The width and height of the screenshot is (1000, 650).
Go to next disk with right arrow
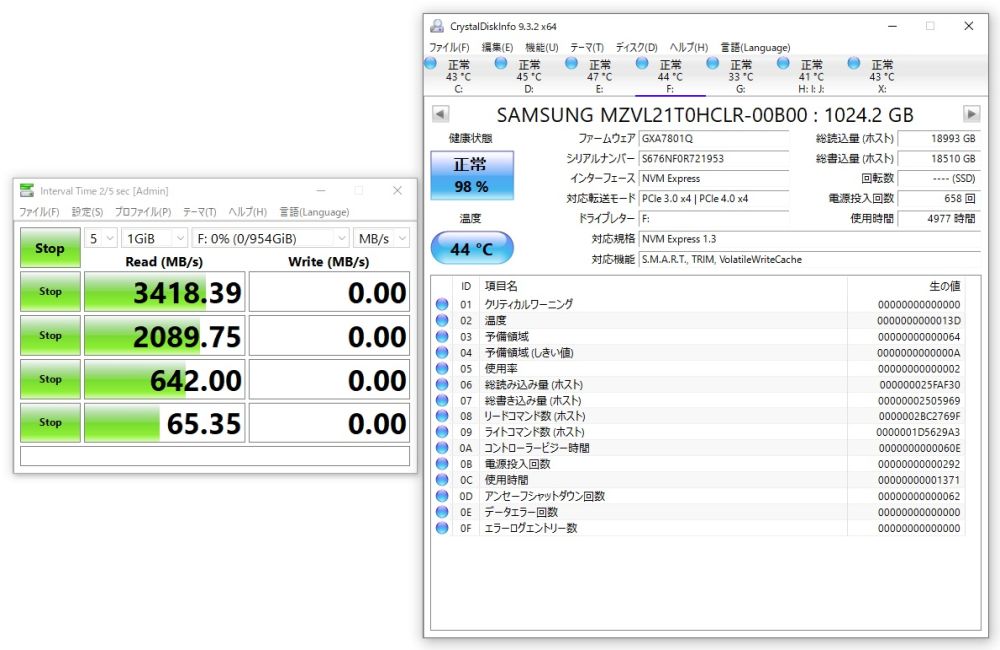[x=971, y=114]
